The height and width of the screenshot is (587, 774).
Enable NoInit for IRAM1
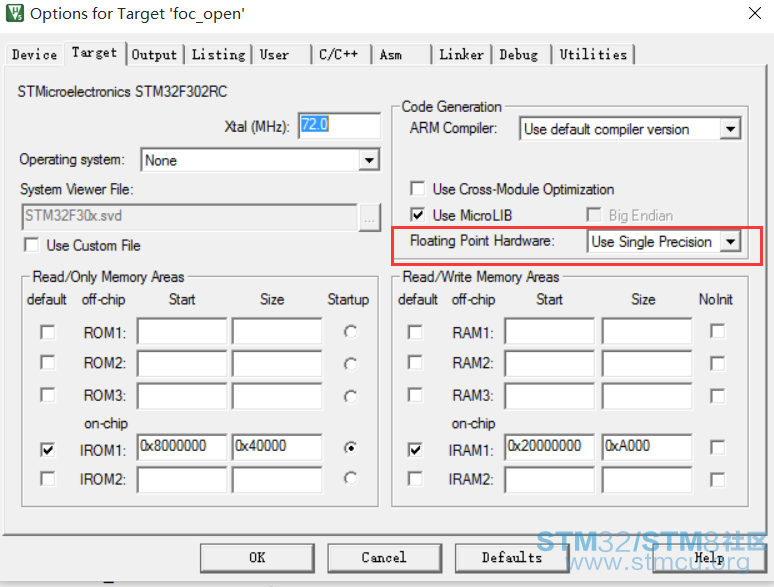pos(717,447)
